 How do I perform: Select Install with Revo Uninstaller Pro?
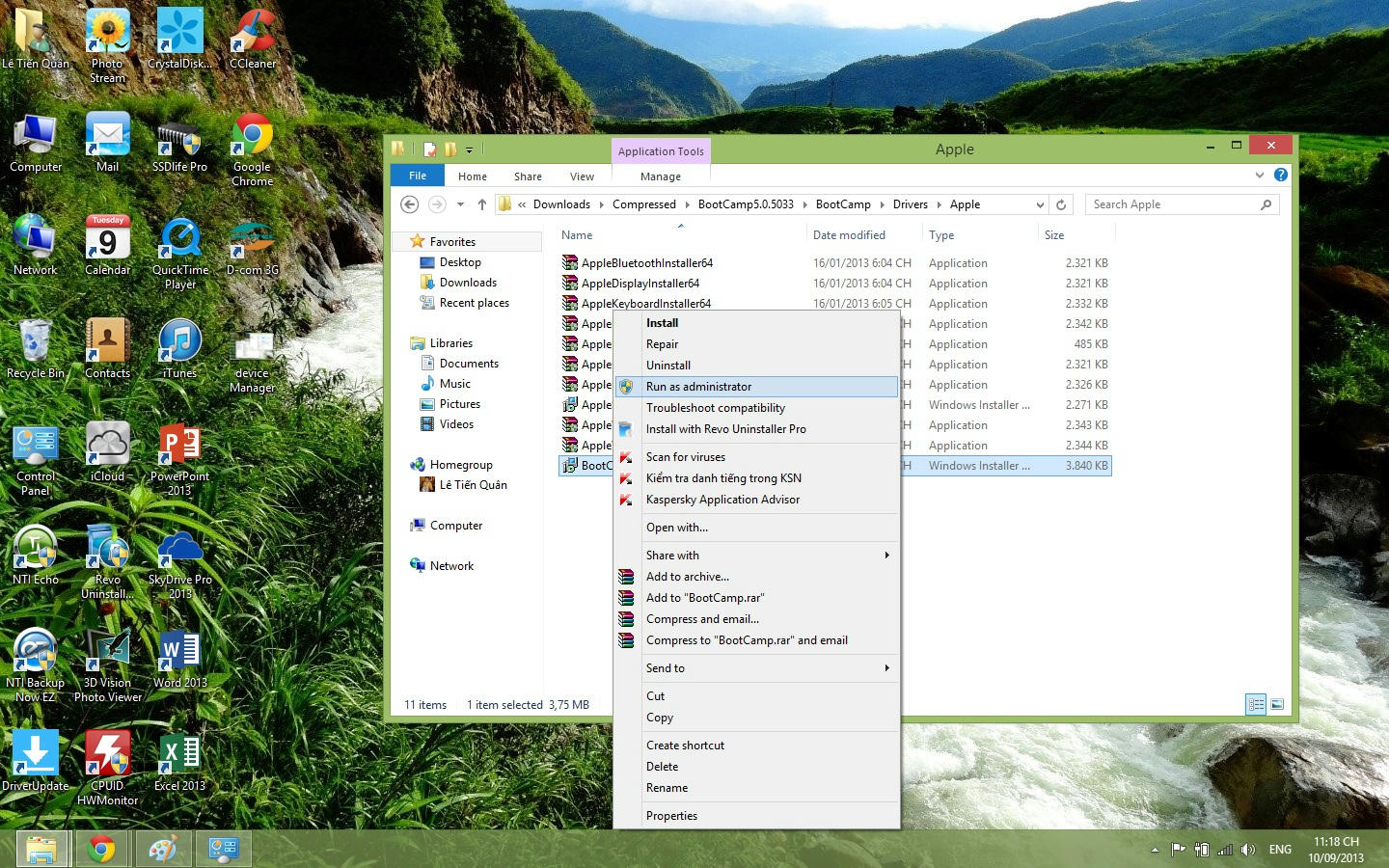coord(756,428)
